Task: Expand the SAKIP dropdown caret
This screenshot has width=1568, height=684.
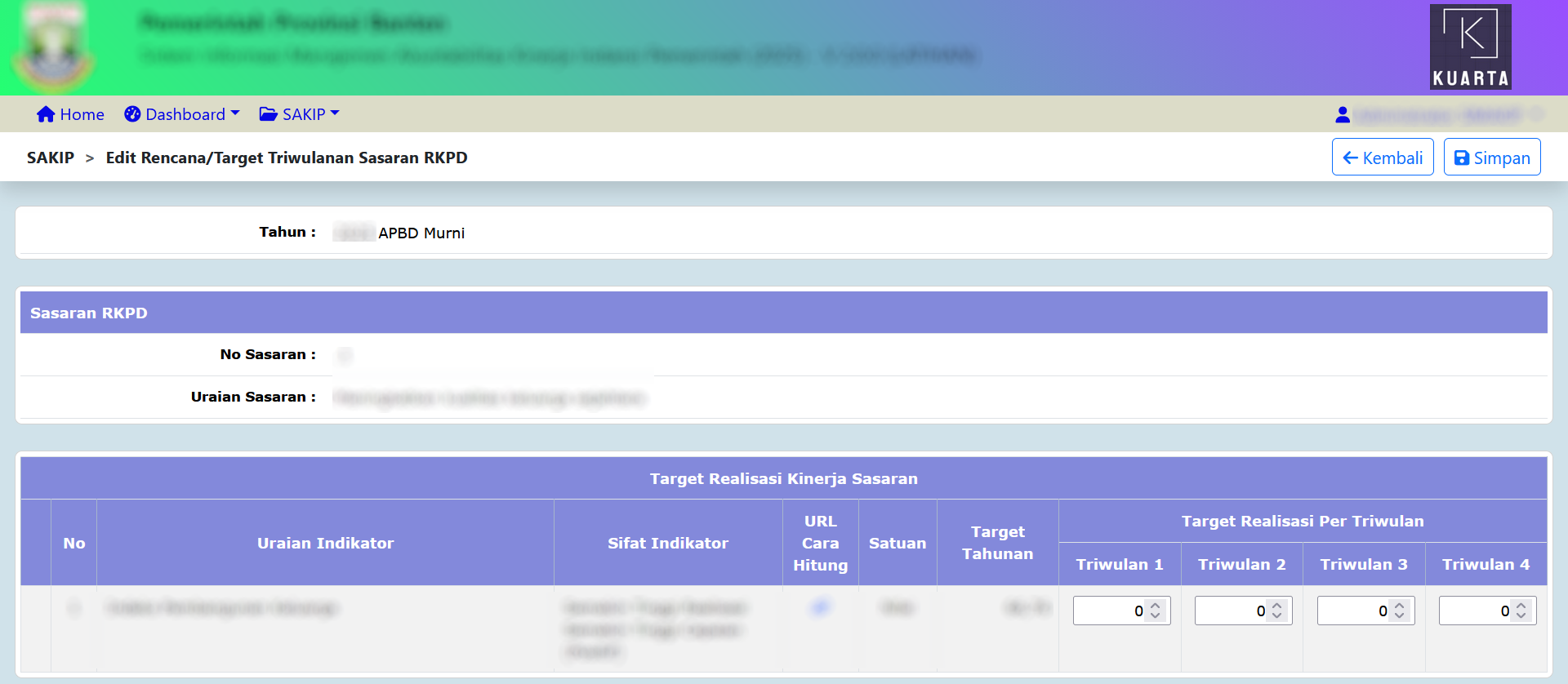Action: [335, 113]
